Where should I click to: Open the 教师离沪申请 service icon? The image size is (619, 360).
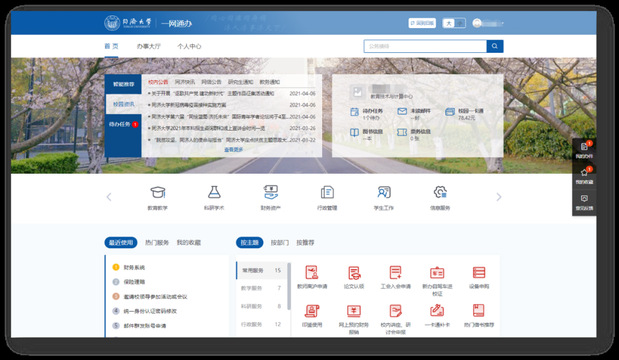311,272
